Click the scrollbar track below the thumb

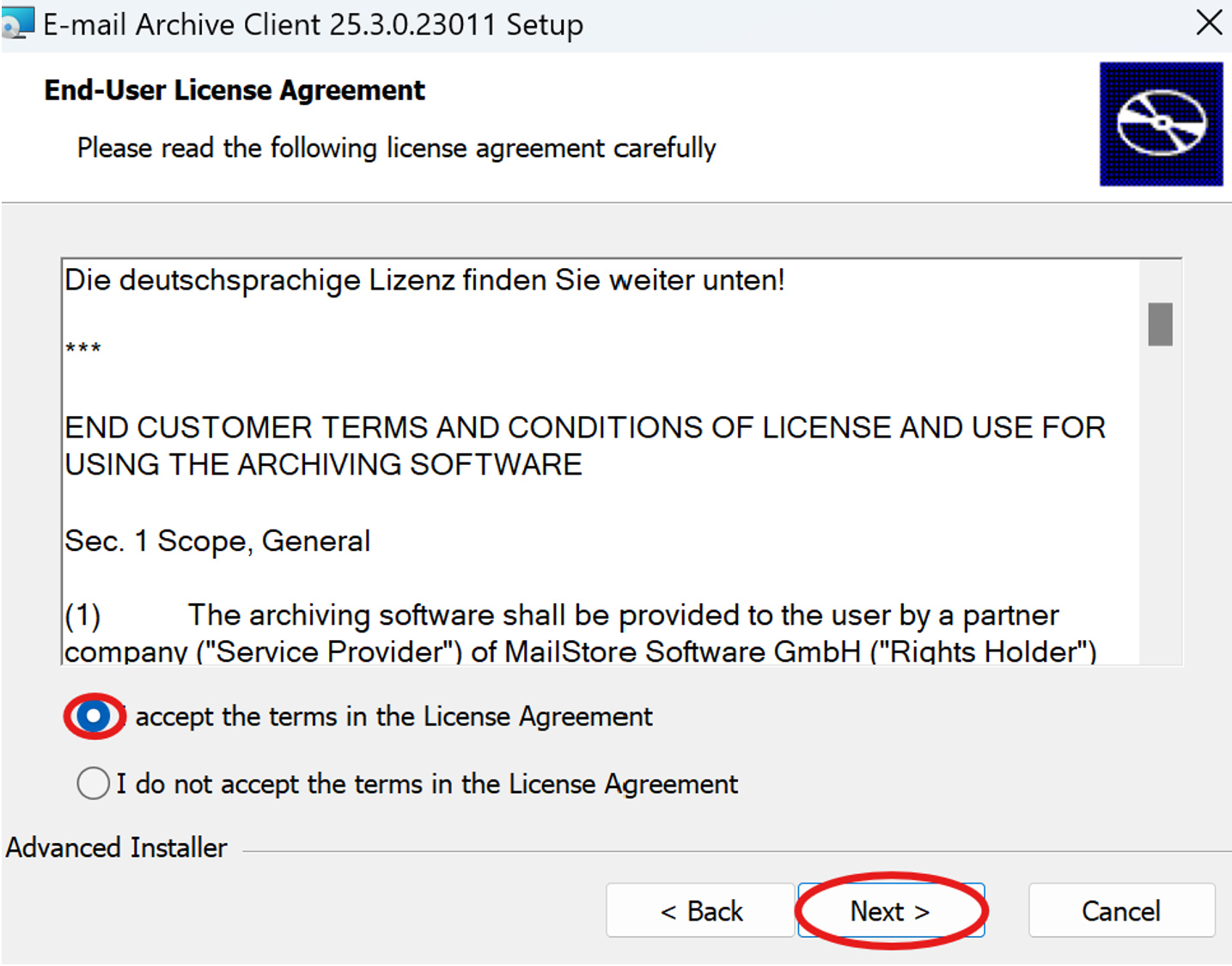tap(1160, 505)
